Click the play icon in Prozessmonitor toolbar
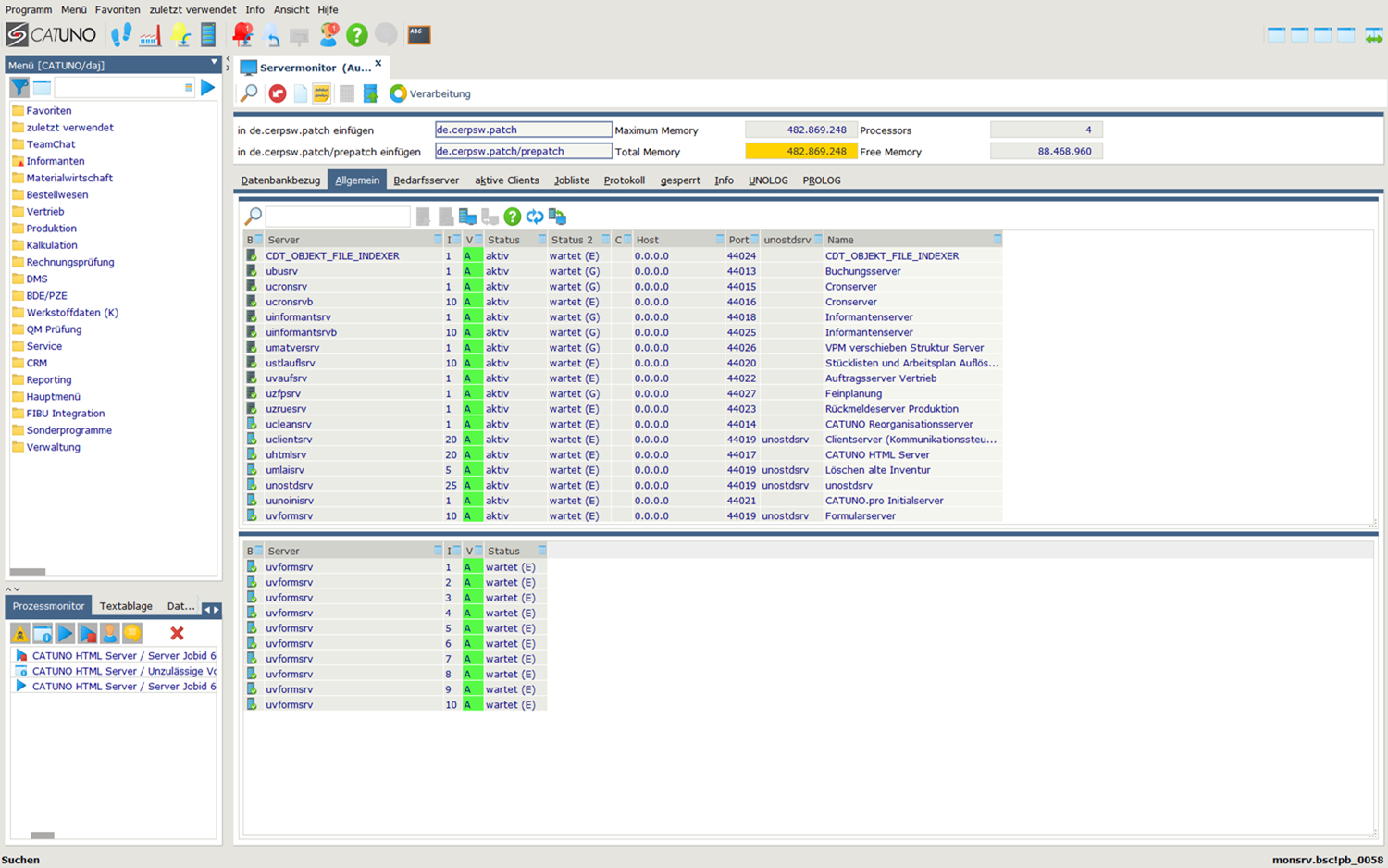The width and height of the screenshot is (1388, 868). tap(64, 633)
